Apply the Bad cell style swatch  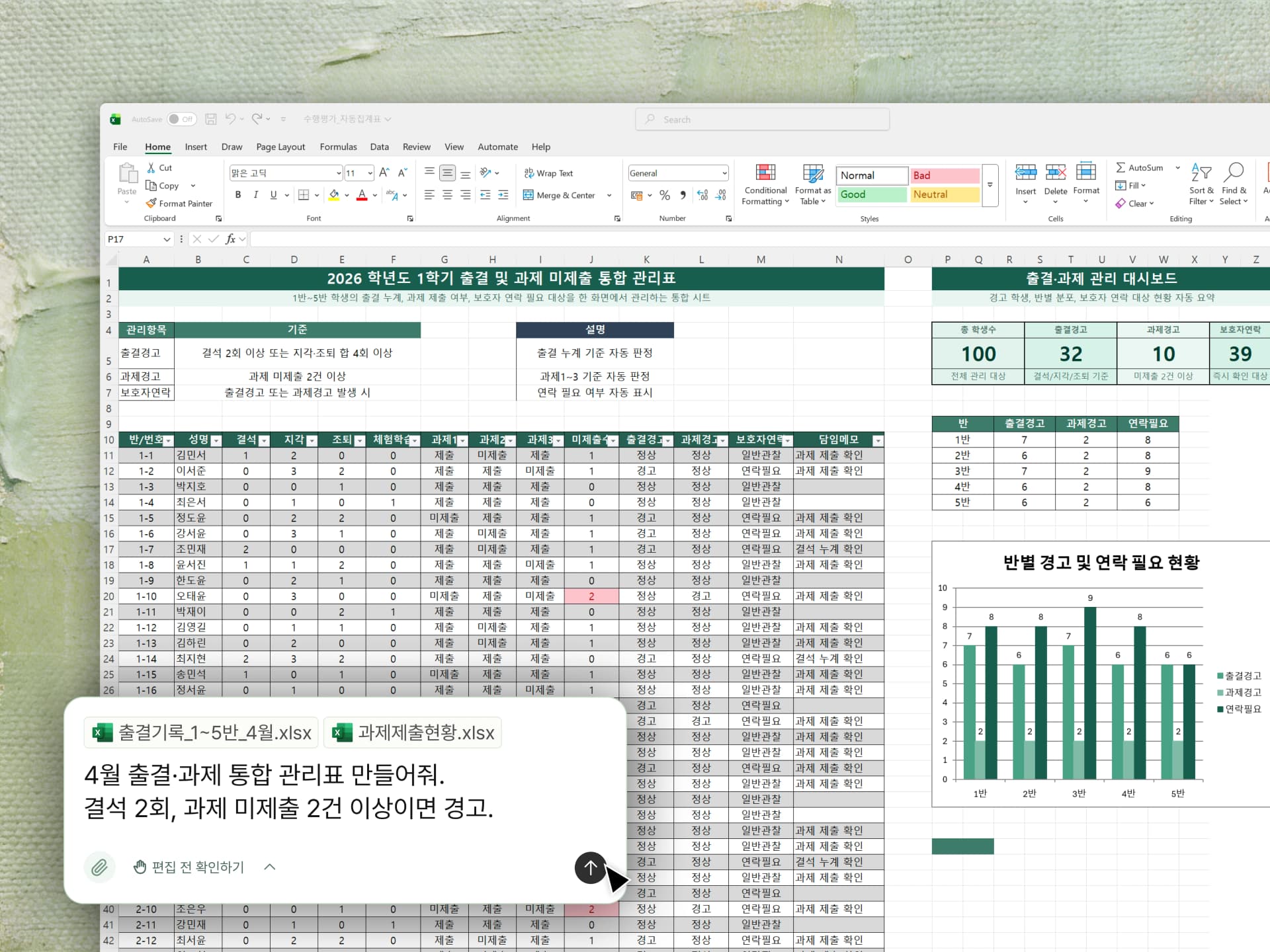point(945,175)
